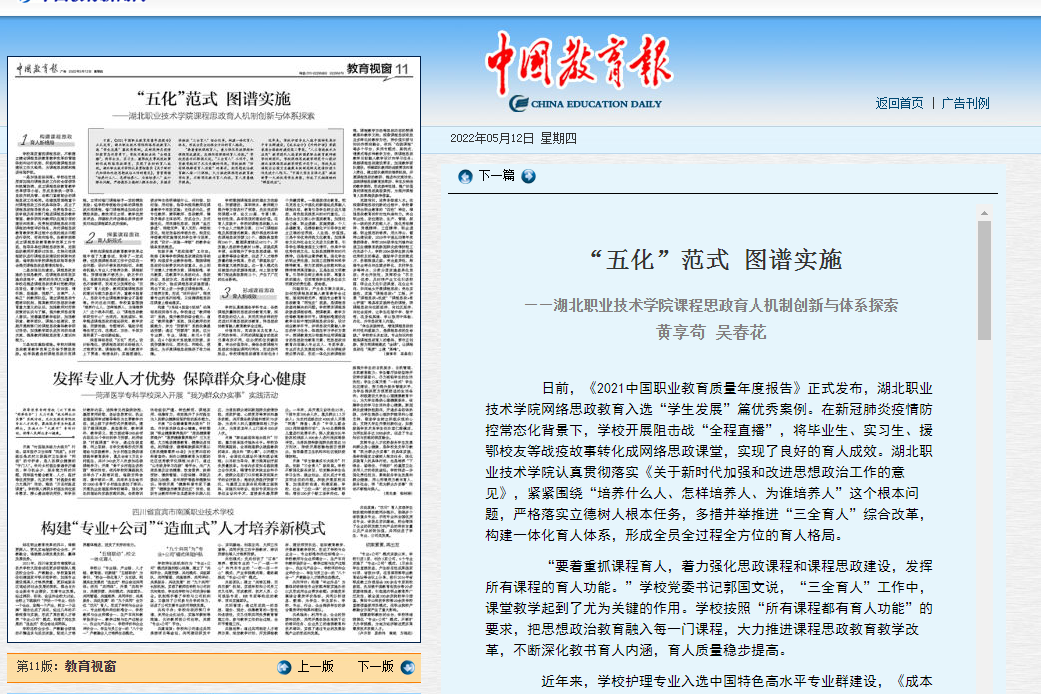This screenshot has height=694, width=1041.
Task: Go back home via 返回首页
Action: click(x=899, y=103)
